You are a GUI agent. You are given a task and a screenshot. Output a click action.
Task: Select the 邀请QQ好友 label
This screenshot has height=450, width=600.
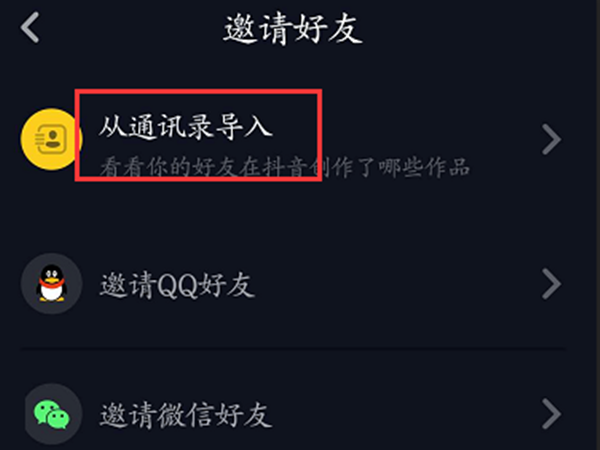pos(177,285)
